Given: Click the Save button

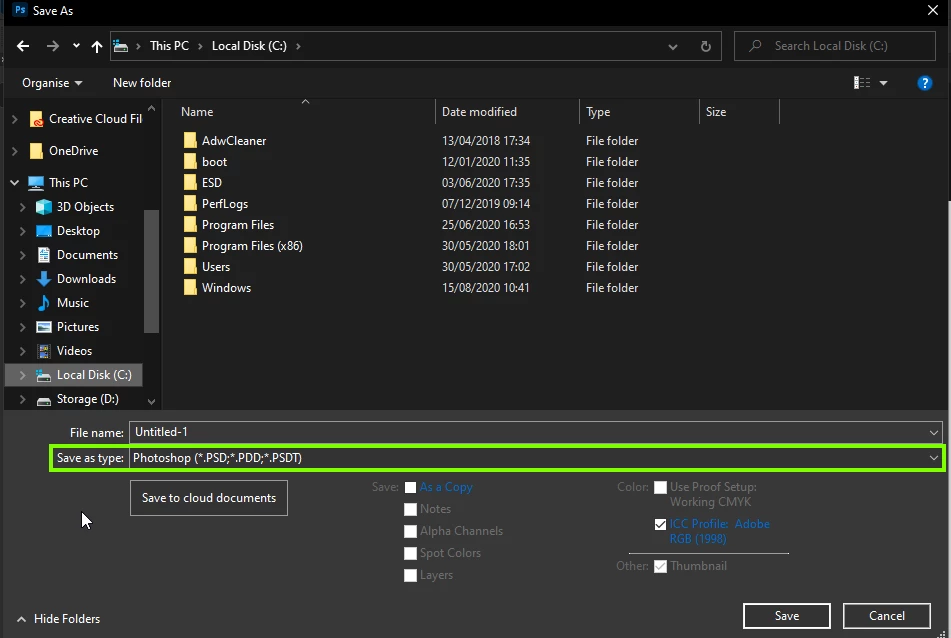Looking at the screenshot, I should 787,616.
